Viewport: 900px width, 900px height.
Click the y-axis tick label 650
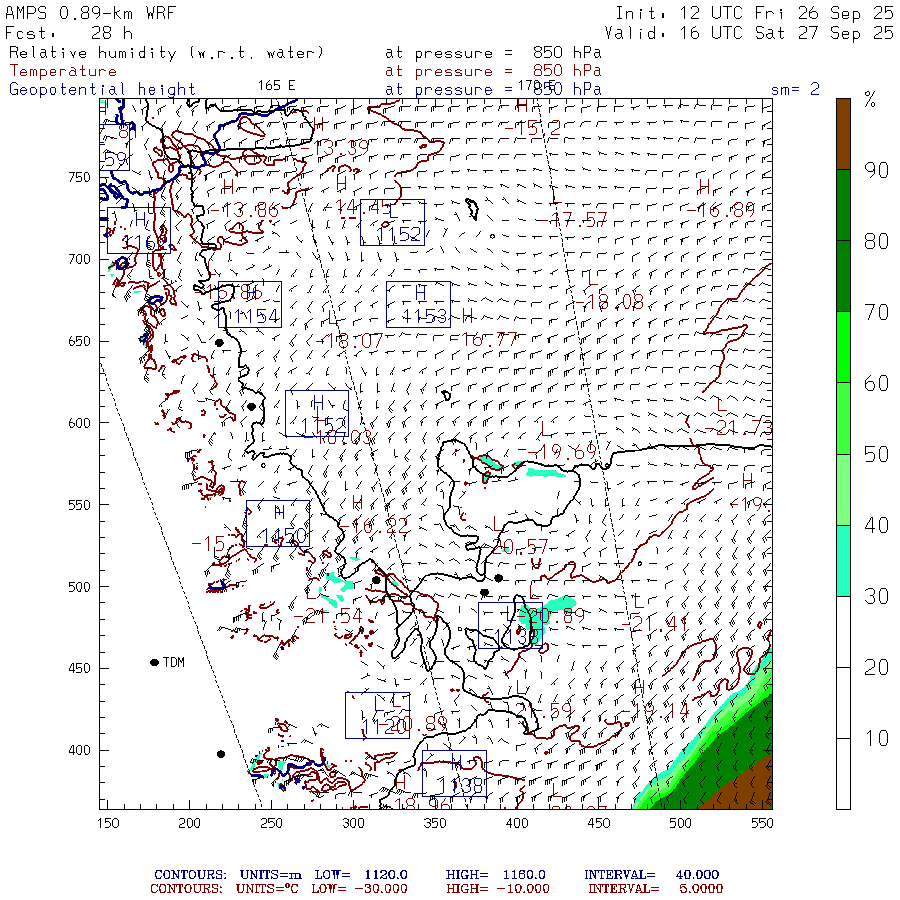pyautogui.click(x=79, y=342)
